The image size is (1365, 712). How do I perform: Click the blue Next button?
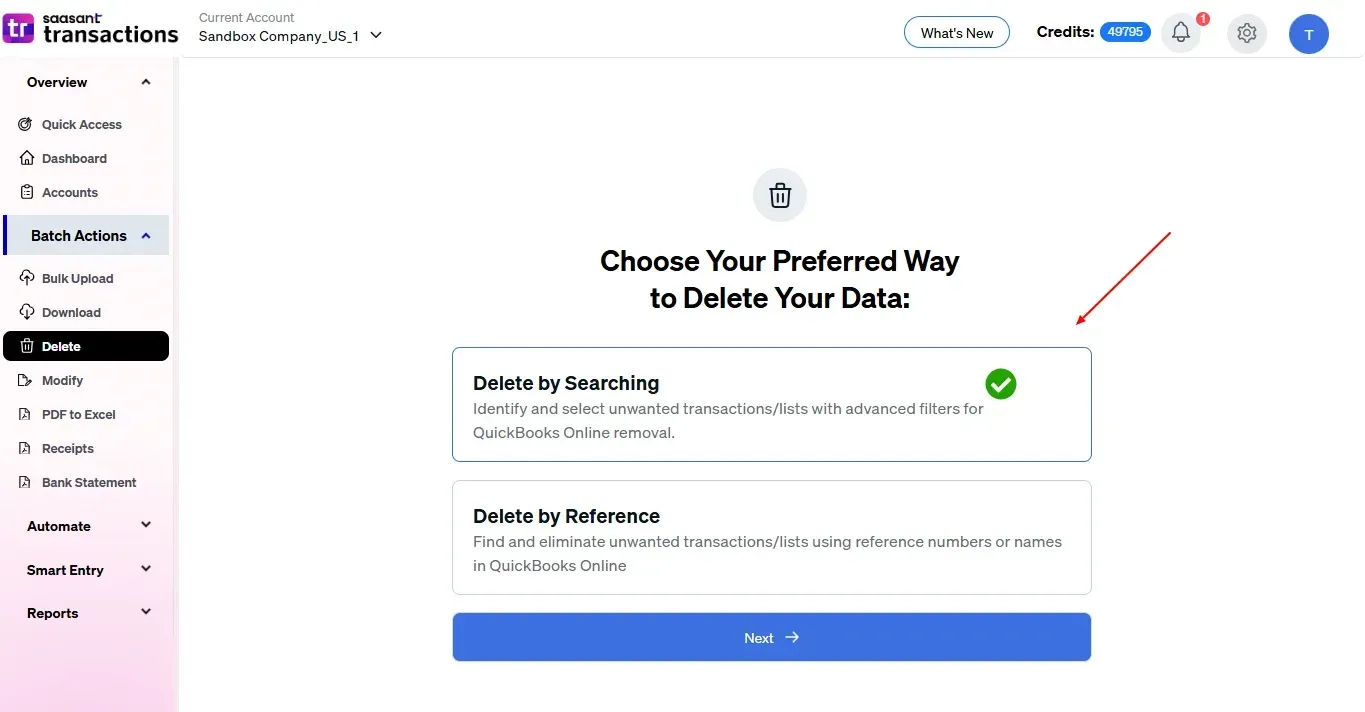pos(771,637)
